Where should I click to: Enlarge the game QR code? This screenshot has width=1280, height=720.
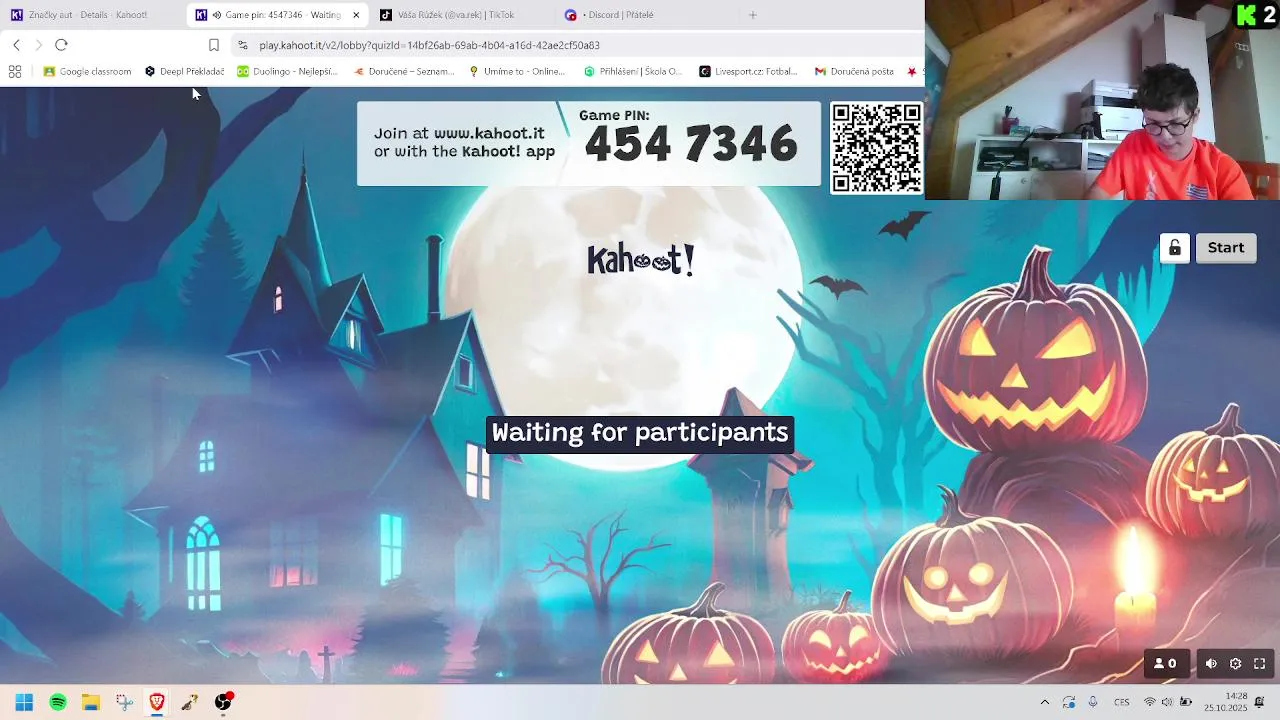click(x=876, y=148)
